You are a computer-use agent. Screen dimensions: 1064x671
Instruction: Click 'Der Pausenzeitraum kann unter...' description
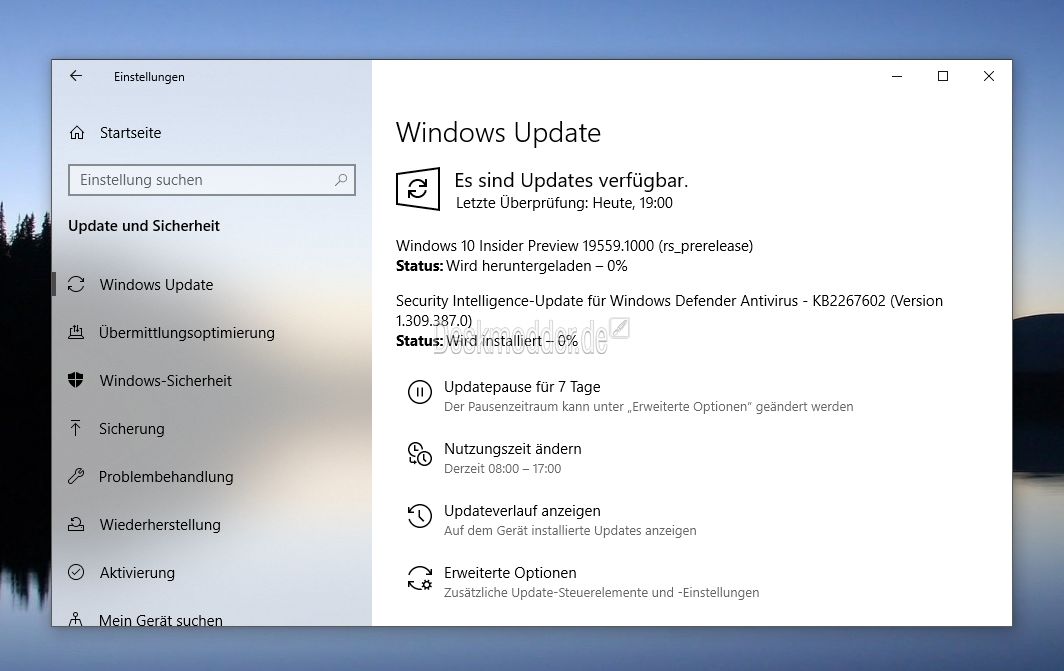[649, 407]
